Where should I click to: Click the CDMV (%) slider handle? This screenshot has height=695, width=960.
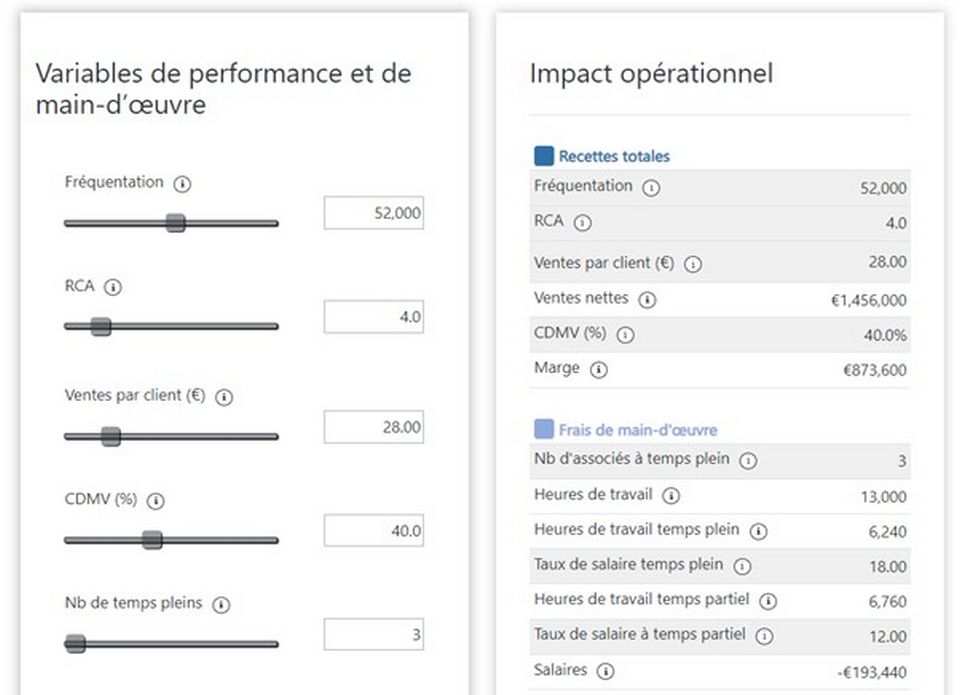click(x=152, y=540)
